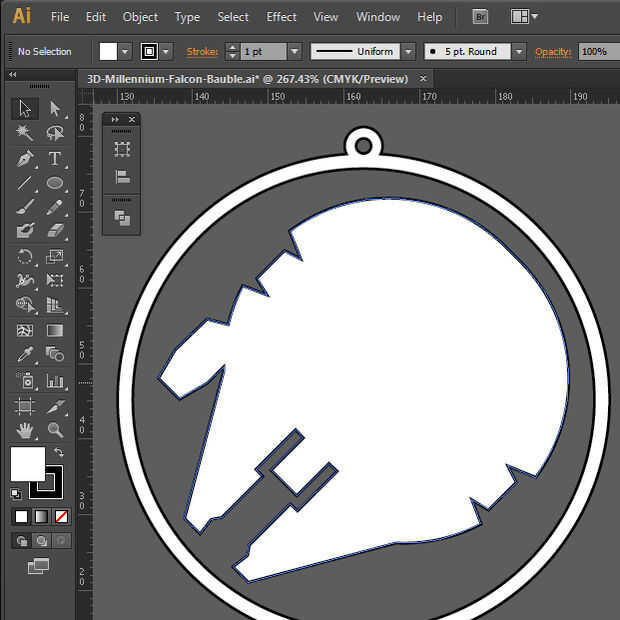Collapse the tools panel with double arrows
Viewport: 620px width, 620px height.
click(13, 74)
